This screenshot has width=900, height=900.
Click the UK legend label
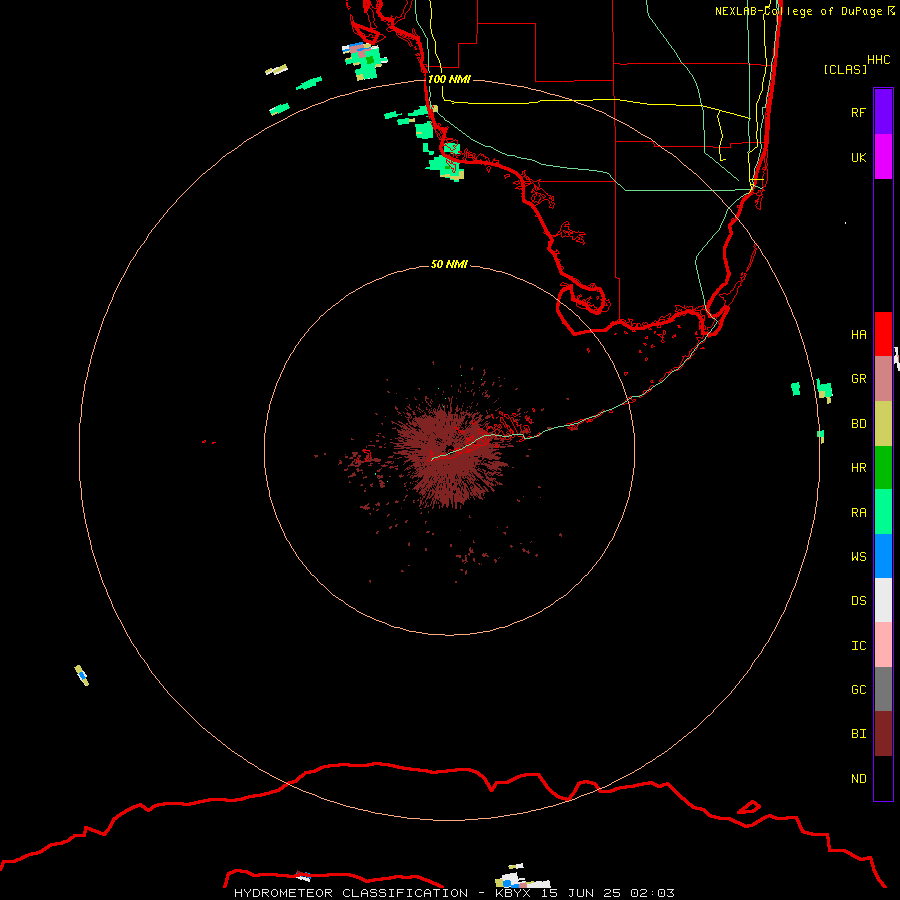pyautogui.click(x=858, y=157)
